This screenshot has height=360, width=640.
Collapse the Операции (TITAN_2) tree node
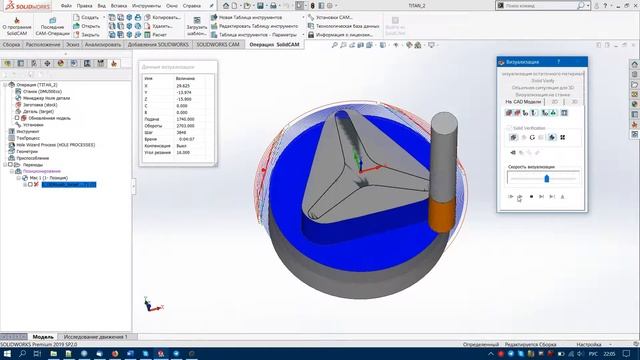coord(5,84)
